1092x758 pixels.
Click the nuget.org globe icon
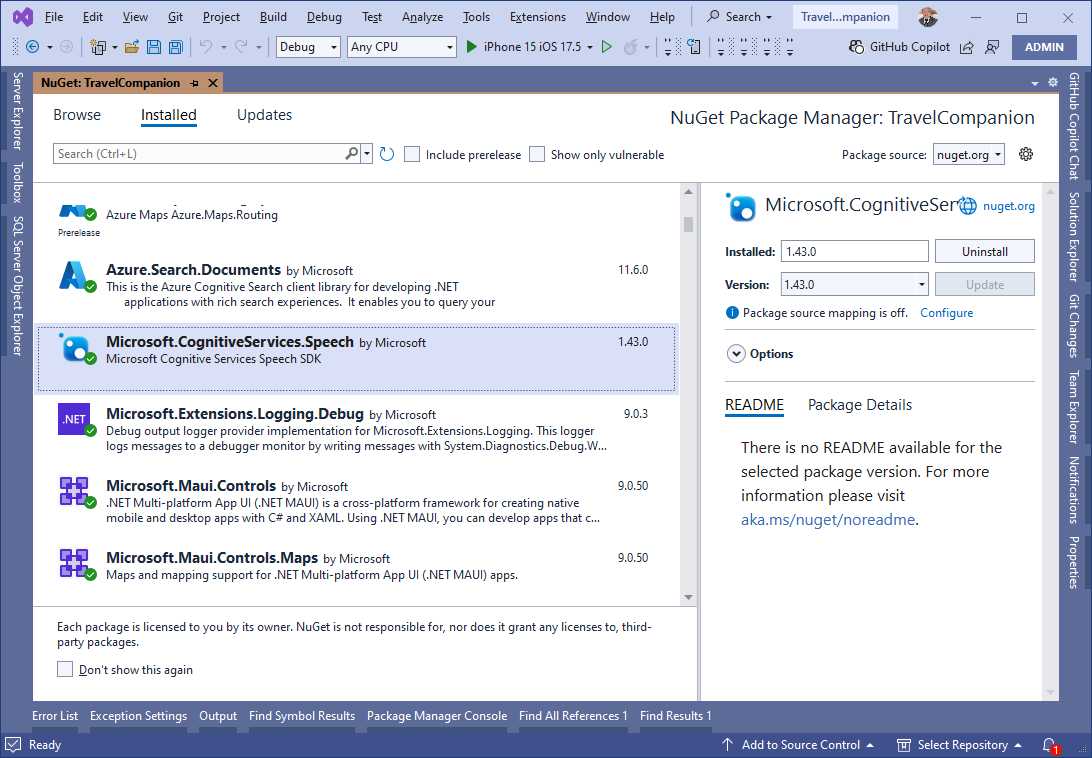(967, 206)
